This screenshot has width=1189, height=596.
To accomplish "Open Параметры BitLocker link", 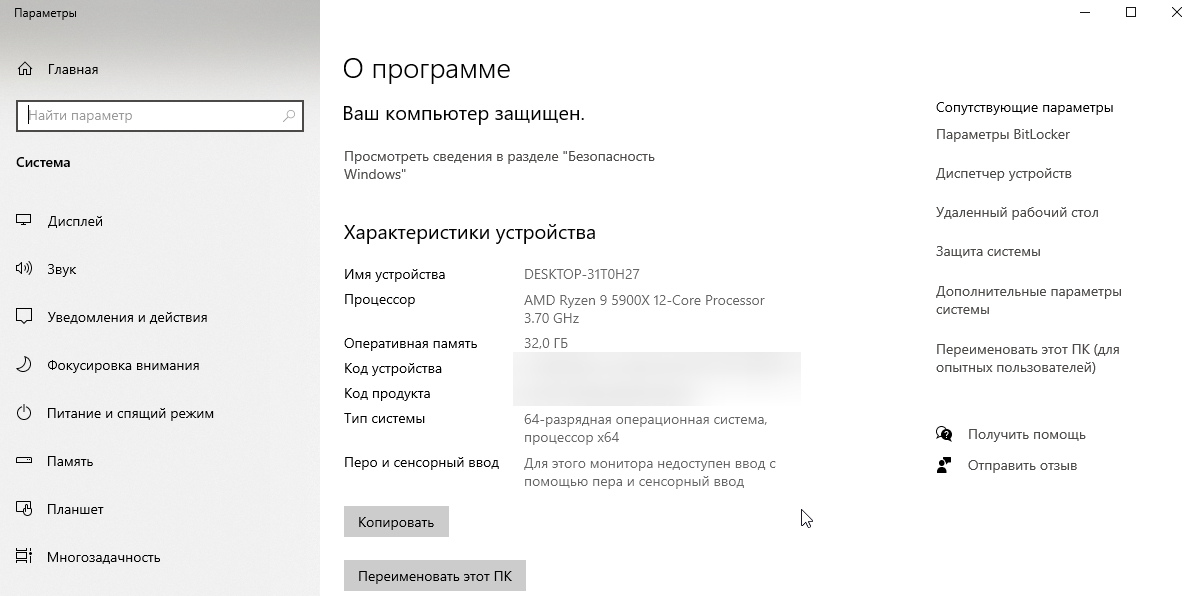I will [x=1002, y=134].
